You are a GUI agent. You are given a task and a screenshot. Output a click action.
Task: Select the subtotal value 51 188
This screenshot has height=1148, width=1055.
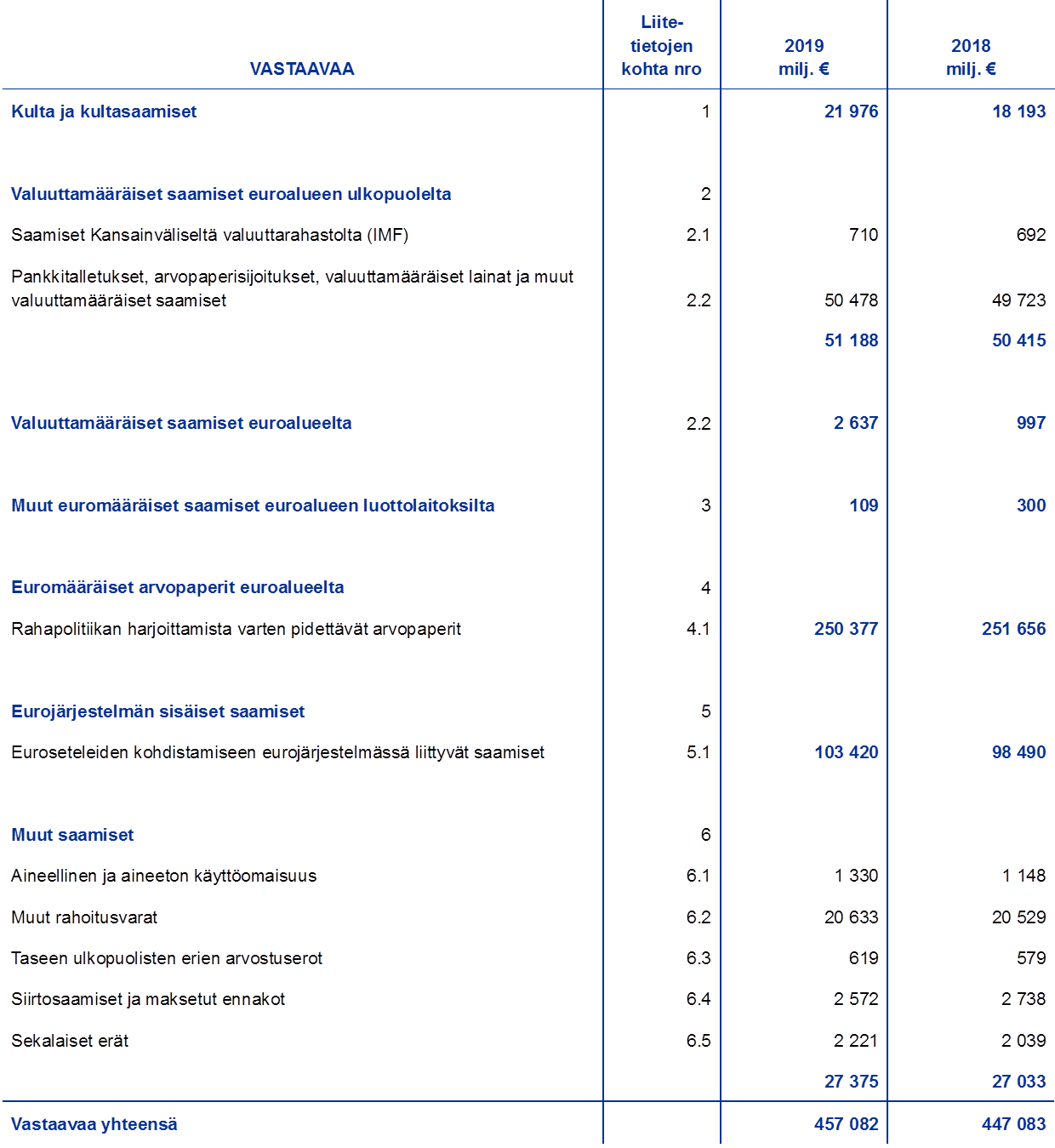tap(851, 340)
